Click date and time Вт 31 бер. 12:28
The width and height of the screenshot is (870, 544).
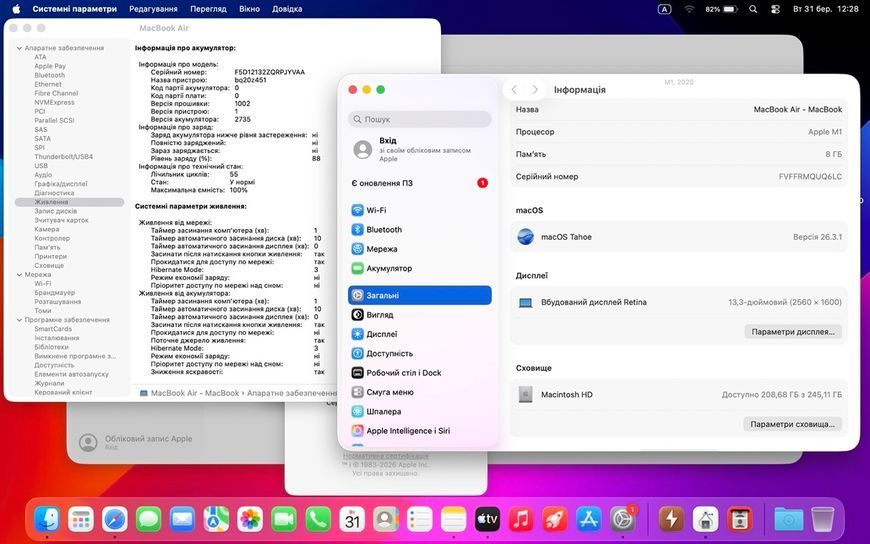(x=826, y=9)
